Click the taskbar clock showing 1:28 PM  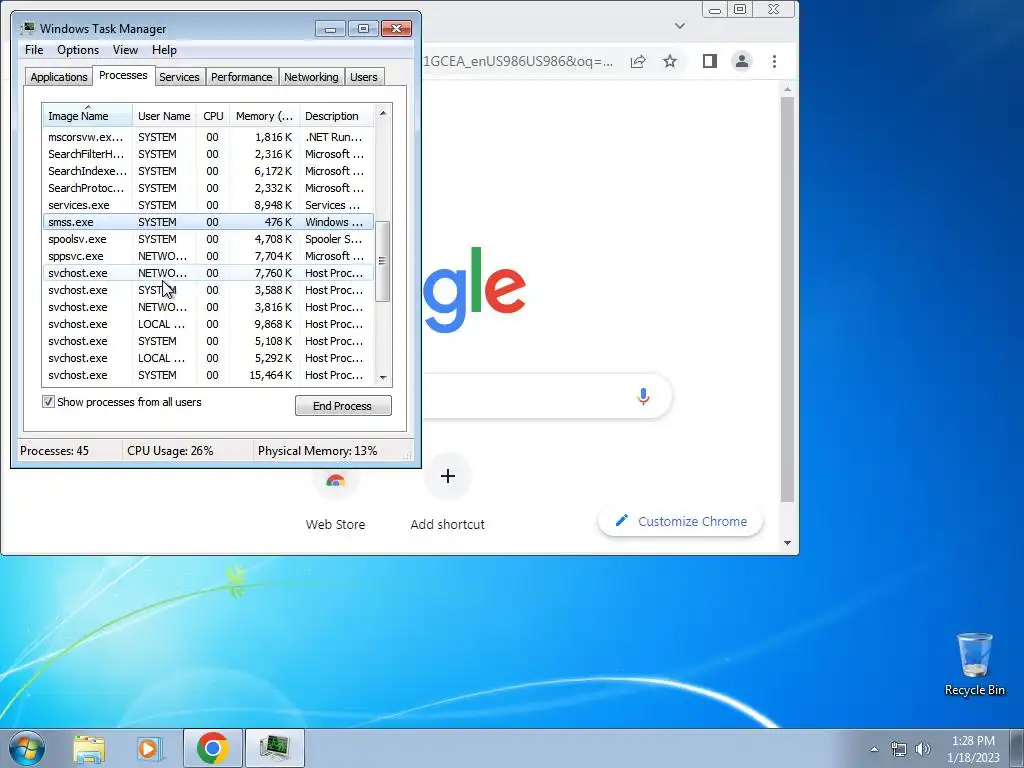point(973,749)
